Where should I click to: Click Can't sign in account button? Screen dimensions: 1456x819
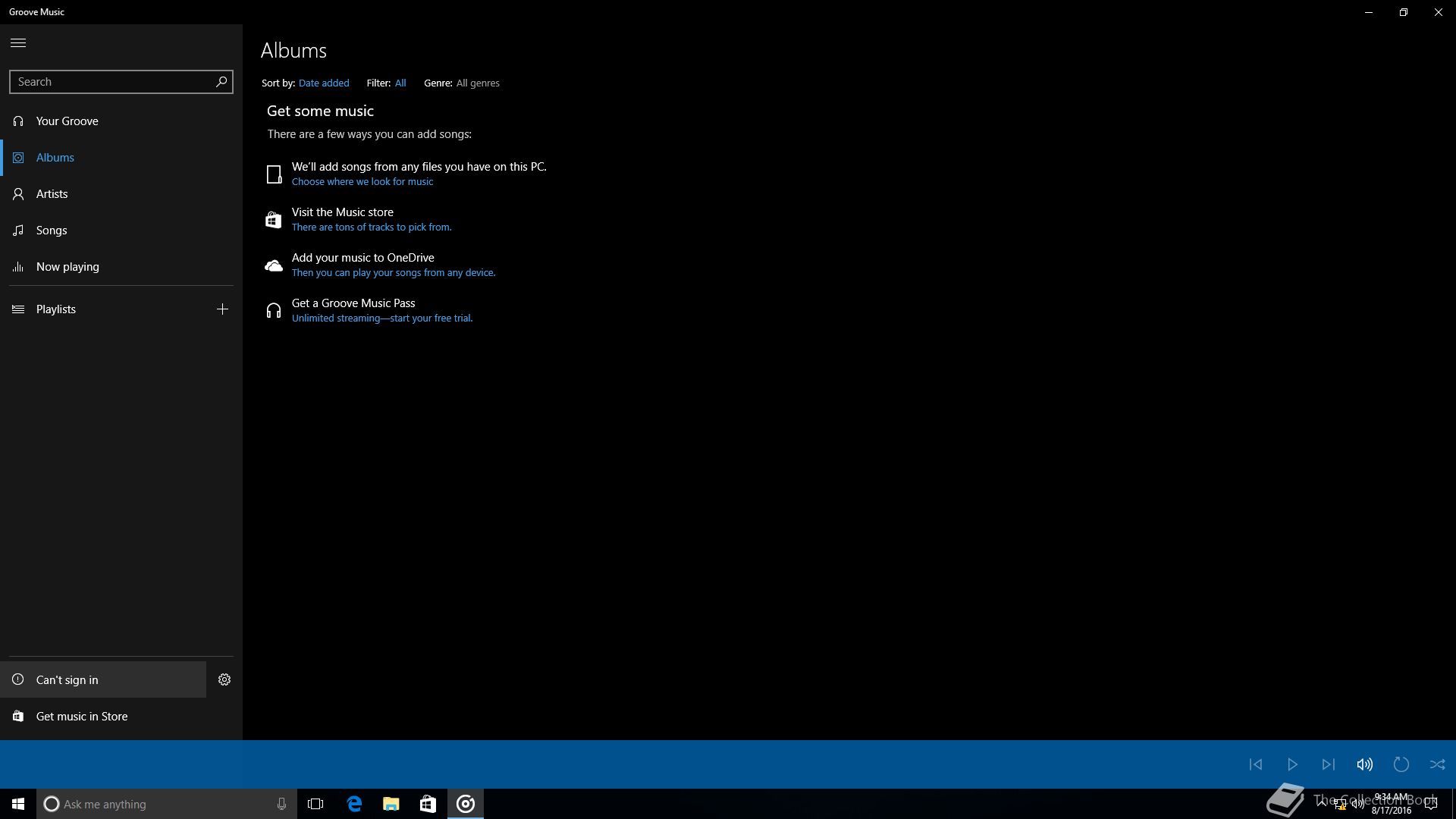(103, 679)
